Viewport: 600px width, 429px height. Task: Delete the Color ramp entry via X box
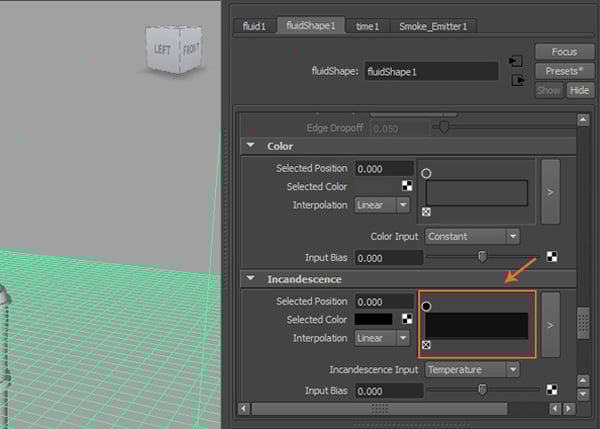pos(426,212)
